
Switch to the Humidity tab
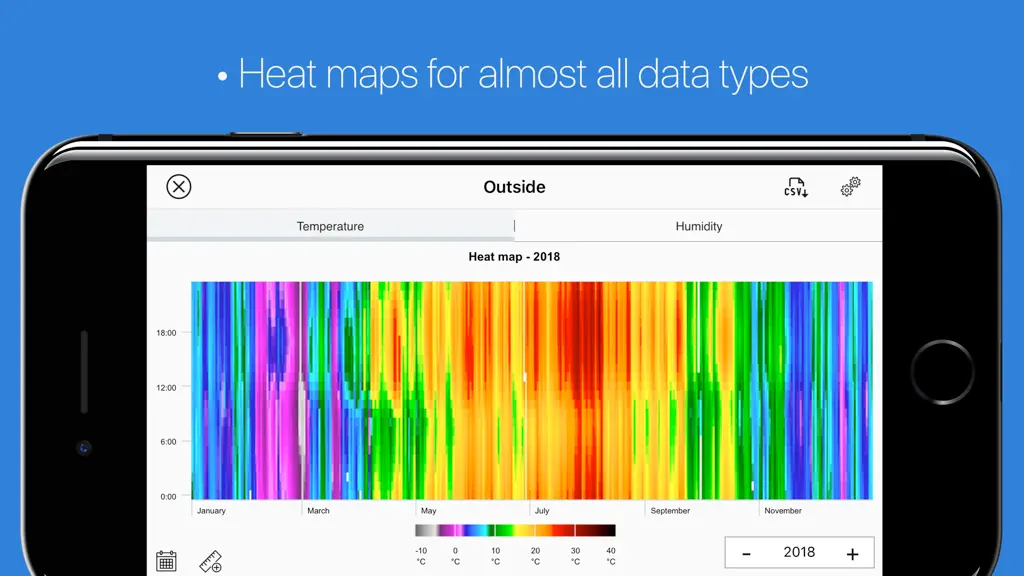pos(699,226)
